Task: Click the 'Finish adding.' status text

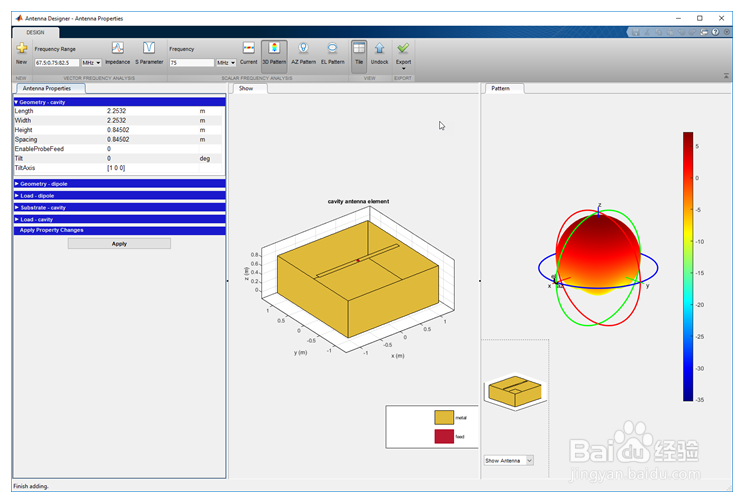Action: pyautogui.click(x=31, y=486)
